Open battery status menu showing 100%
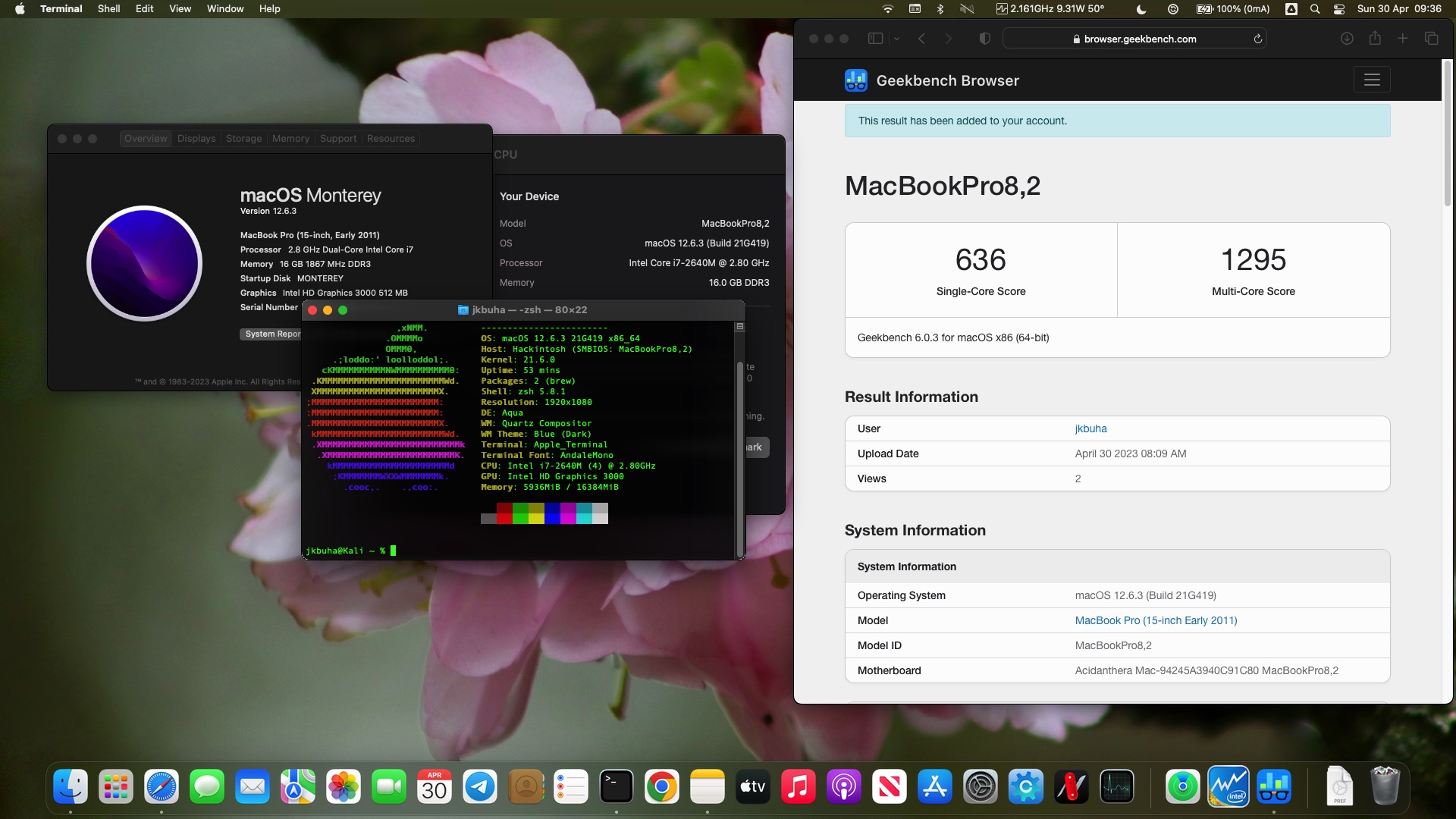Image resolution: width=1456 pixels, height=819 pixels. coord(1233,9)
